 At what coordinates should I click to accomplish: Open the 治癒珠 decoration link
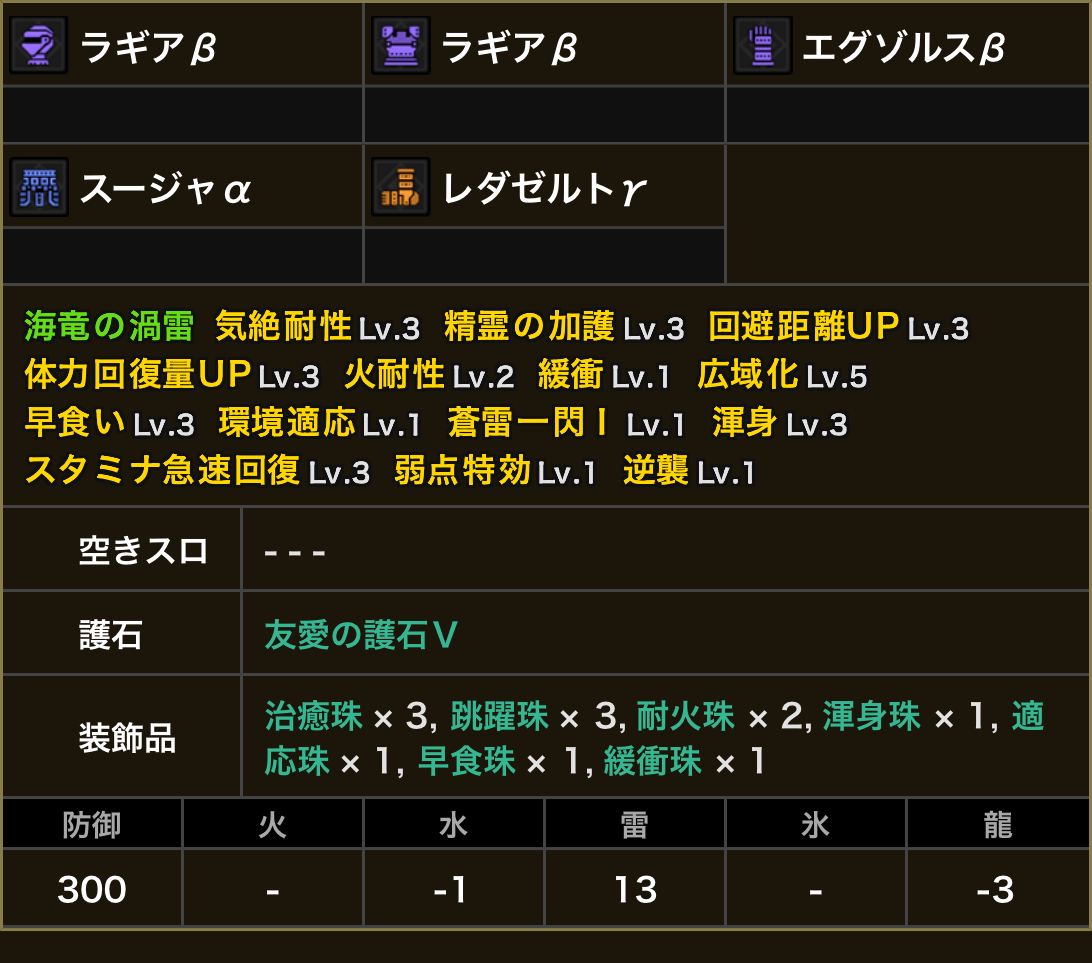point(314,716)
